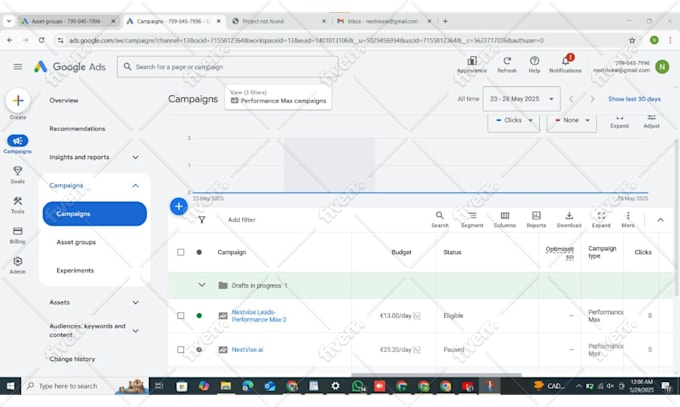Open the Appearance icon in header
This screenshot has width=680, height=407.
472,61
